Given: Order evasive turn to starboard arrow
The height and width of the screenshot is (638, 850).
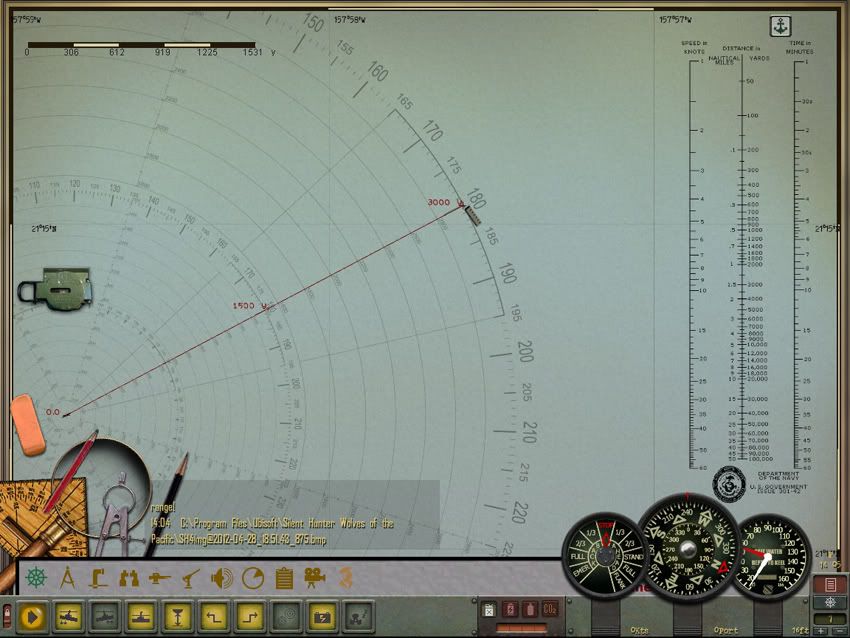Looking at the screenshot, I should coord(250,617).
